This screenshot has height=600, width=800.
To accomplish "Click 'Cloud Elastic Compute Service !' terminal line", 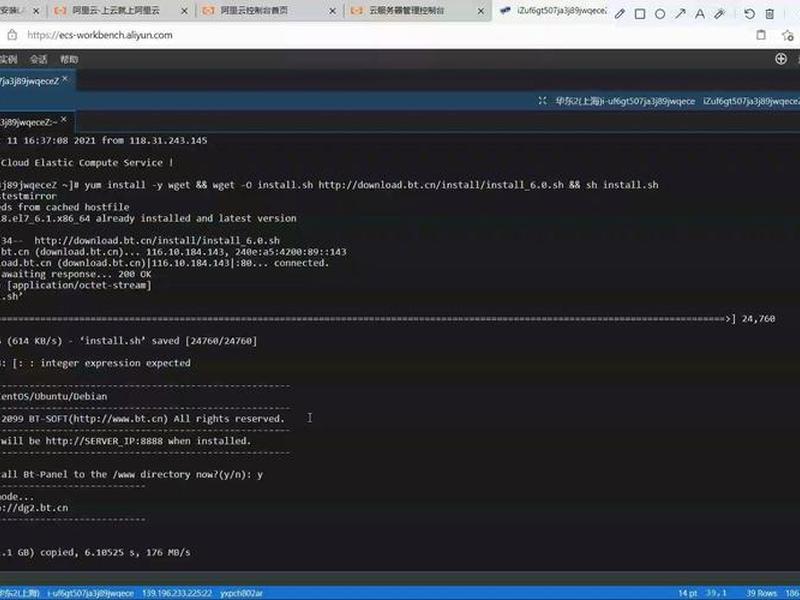I will click(87, 163).
